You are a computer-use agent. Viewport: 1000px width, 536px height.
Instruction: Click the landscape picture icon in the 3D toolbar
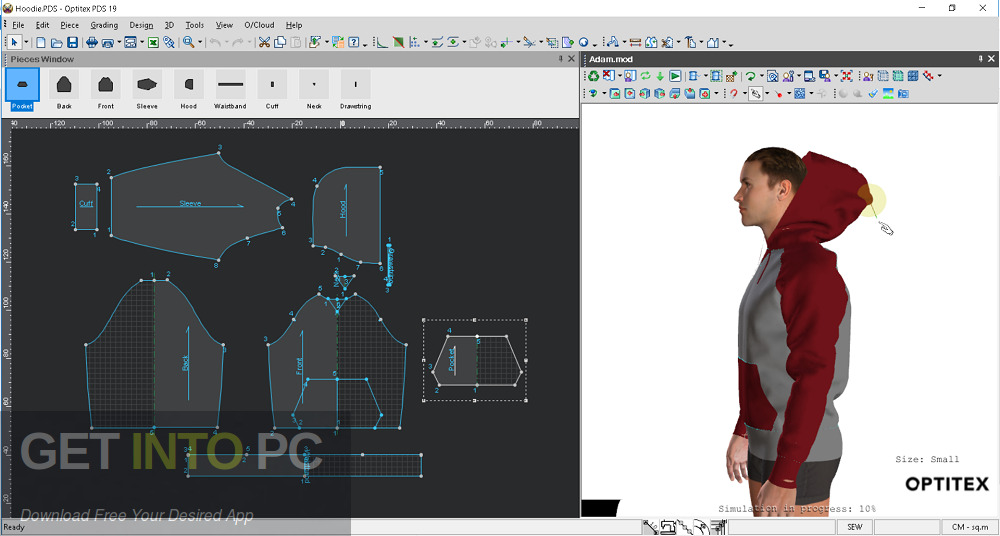[x=888, y=94]
